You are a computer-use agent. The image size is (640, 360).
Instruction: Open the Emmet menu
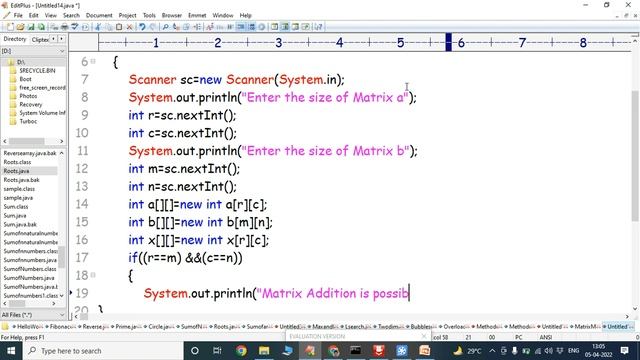[x=197, y=15]
